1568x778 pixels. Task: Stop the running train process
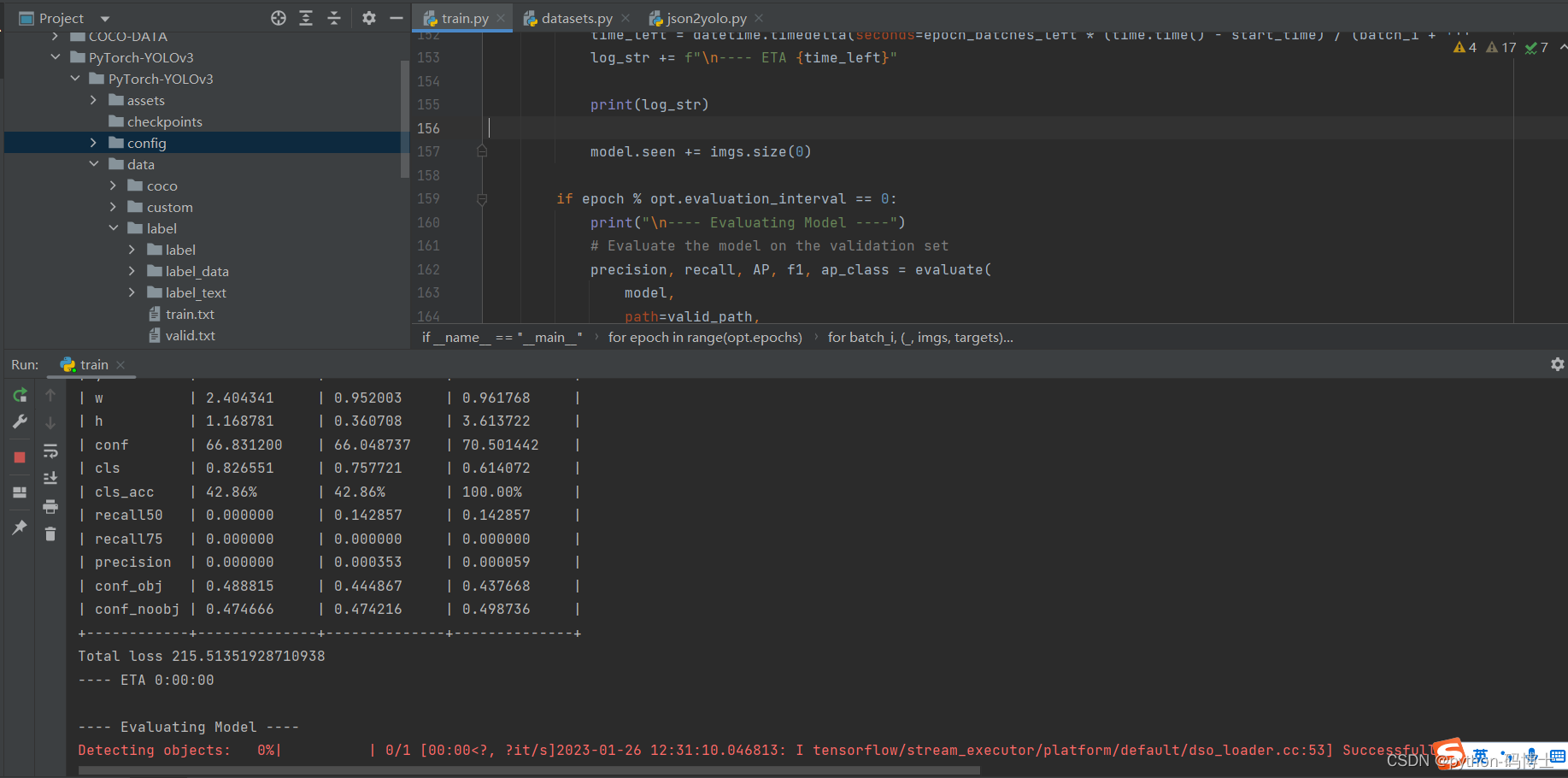[x=20, y=457]
